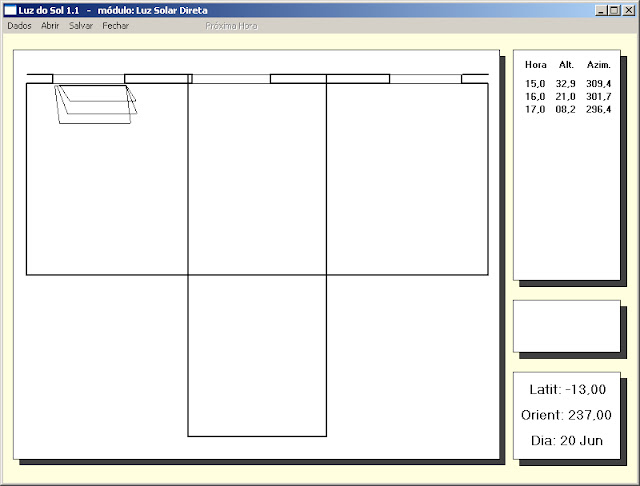Click azimuth value 296,4
640x486 pixels.
[x=598, y=109]
